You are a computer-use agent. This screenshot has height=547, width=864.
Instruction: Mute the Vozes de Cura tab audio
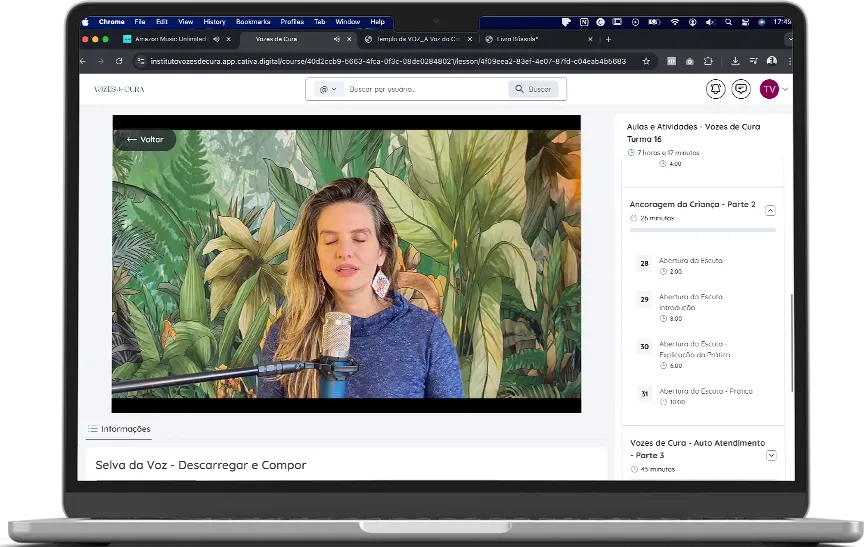335,39
